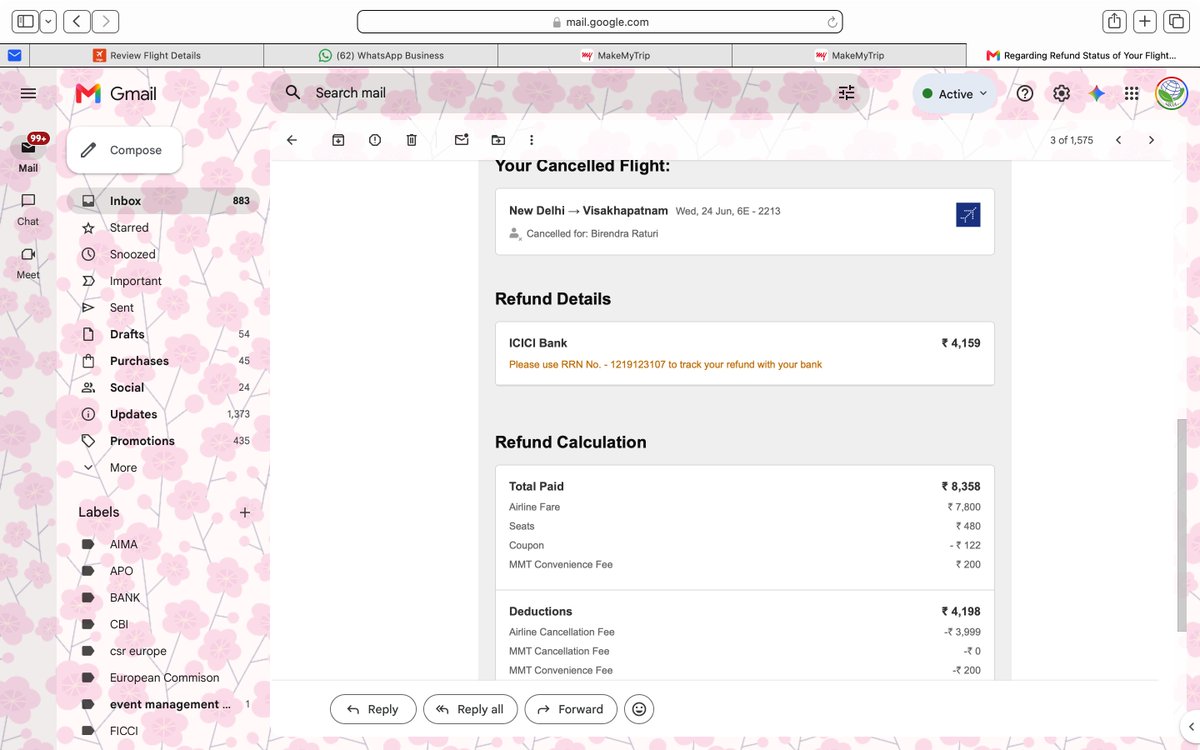Image resolution: width=1200 pixels, height=750 pixels.
Task: Open the APO label
Action: click(x=163, y=571)
